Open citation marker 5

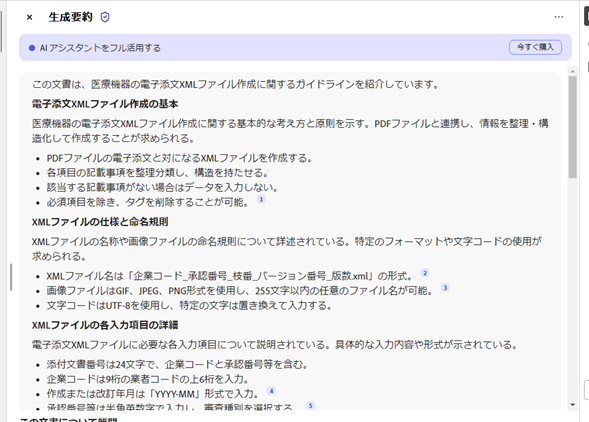(310, 405)
